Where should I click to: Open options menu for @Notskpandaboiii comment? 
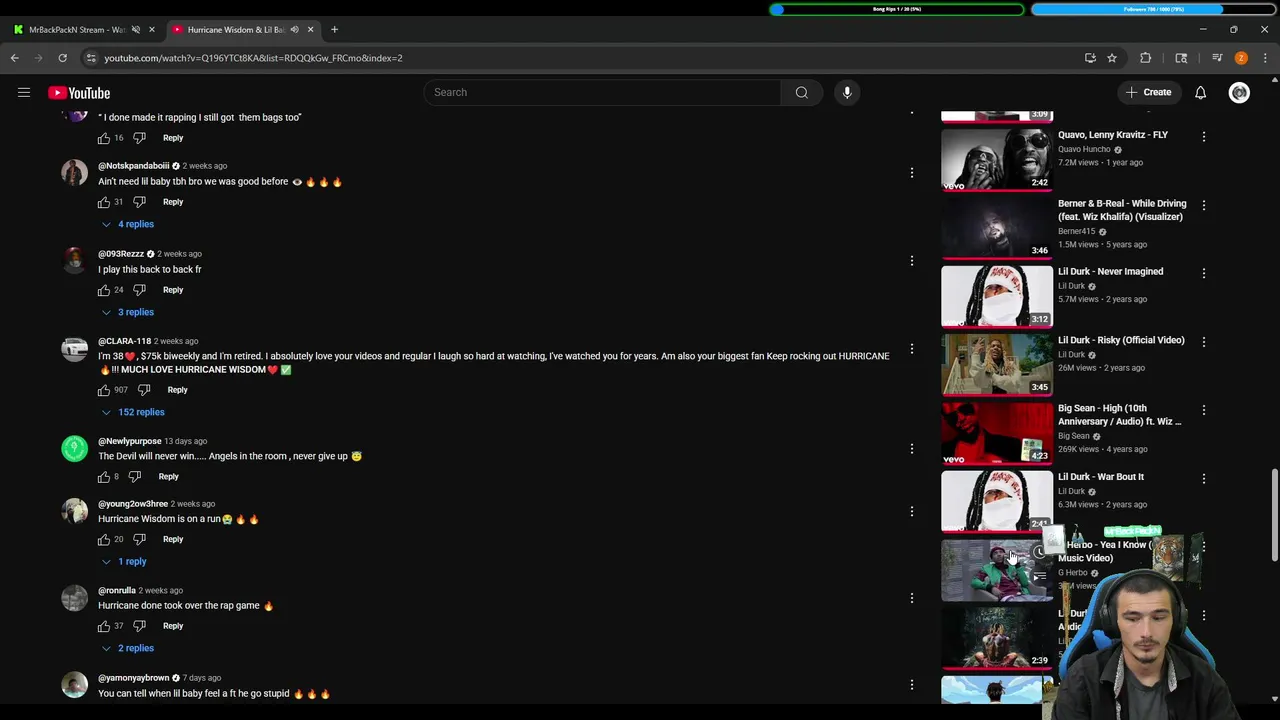click(911, 173)
